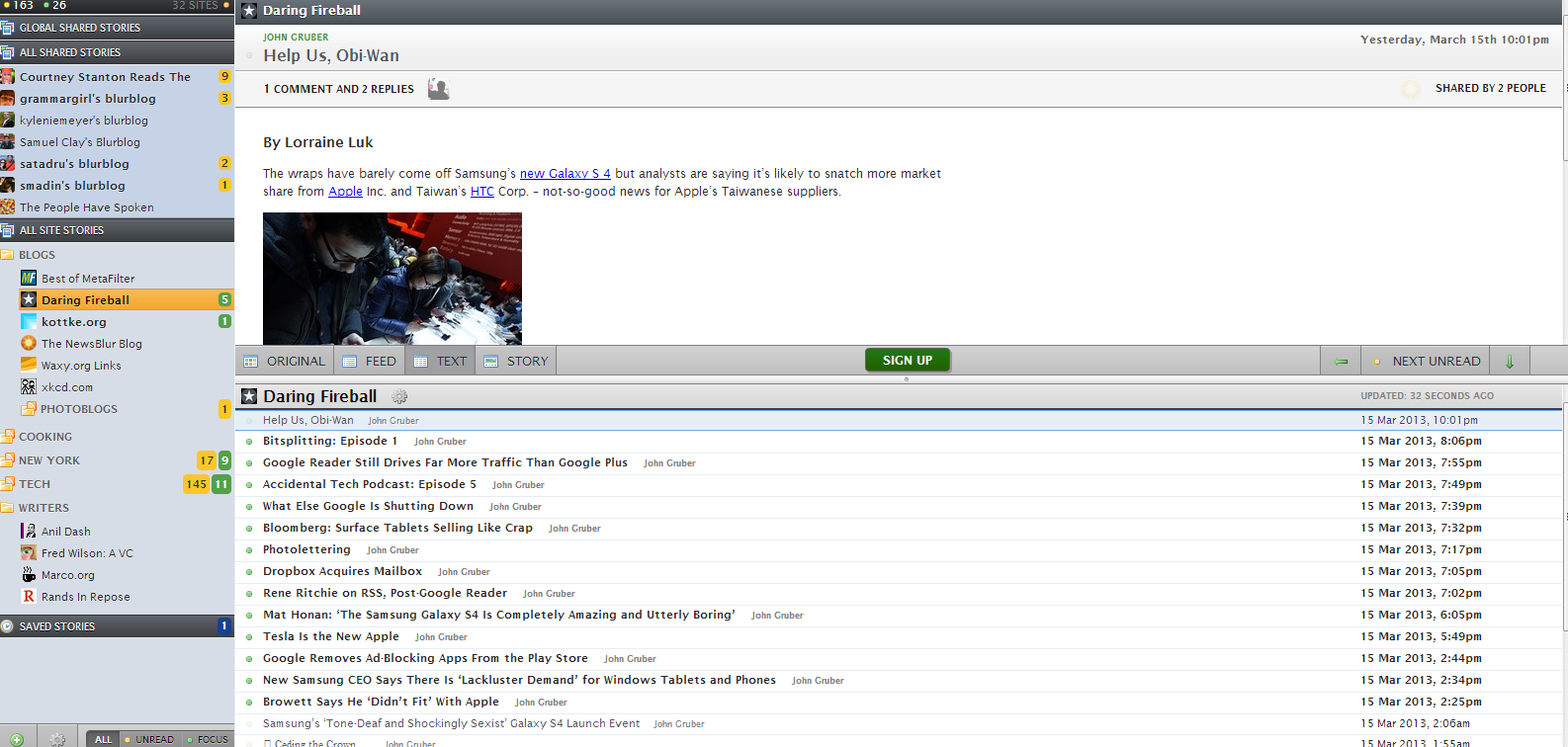Expand the Cooking folder
Image resolution: width=1568 pixels, height=747 pixels.
click(x=8, y=436)
